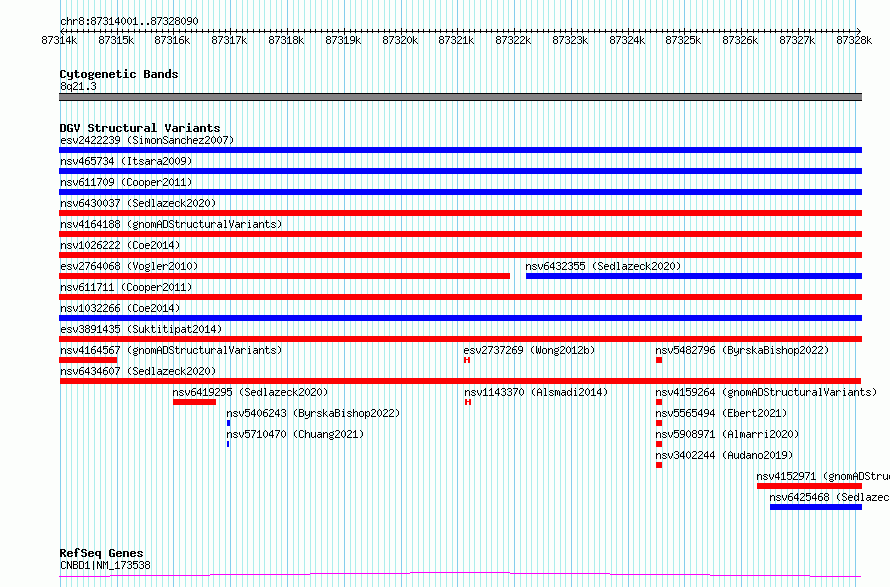Open nsv3402244 (Audano2019) label
The image size is (890, 587).
pyautogui.click(x=724, y=455)
